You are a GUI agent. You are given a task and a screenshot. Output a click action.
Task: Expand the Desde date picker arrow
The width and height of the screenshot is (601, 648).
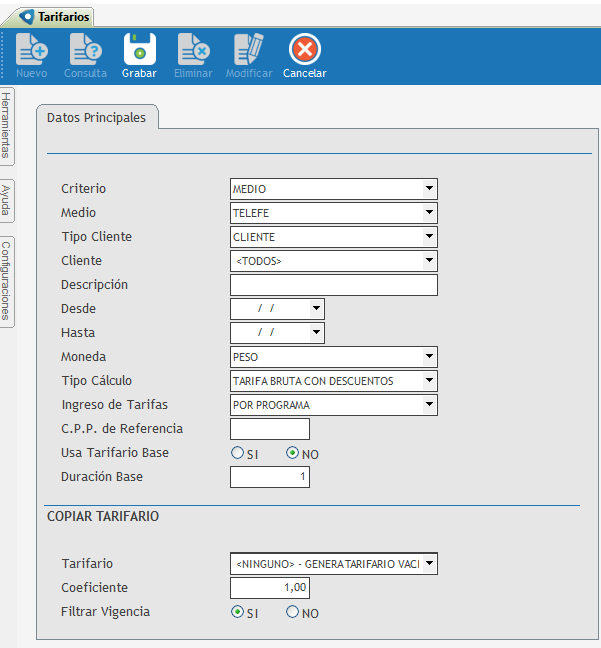[x=316, y=309]
